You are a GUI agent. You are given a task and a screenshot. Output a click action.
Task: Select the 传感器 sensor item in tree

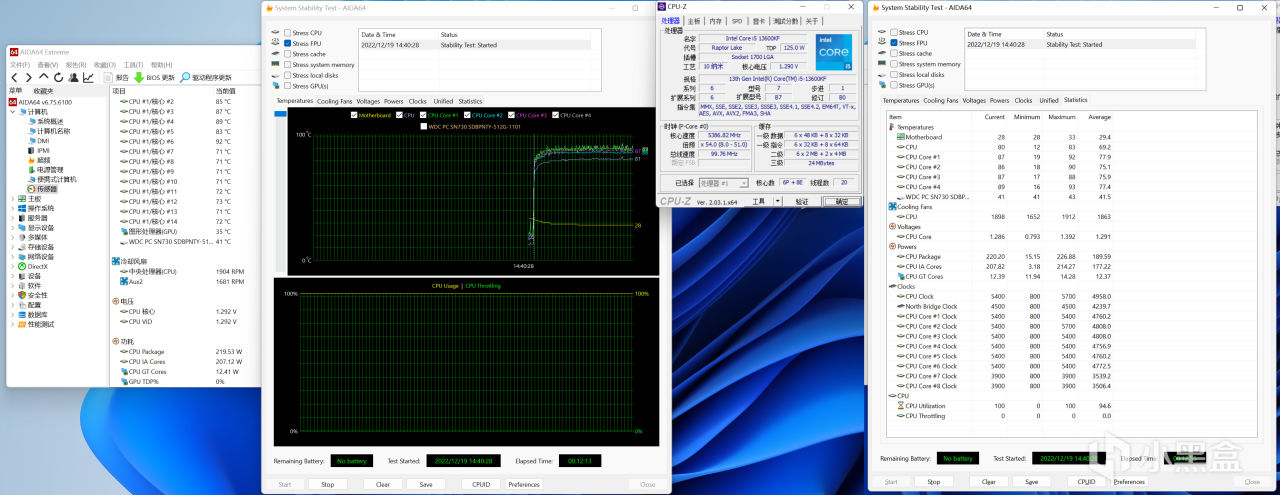pos(46,189)
